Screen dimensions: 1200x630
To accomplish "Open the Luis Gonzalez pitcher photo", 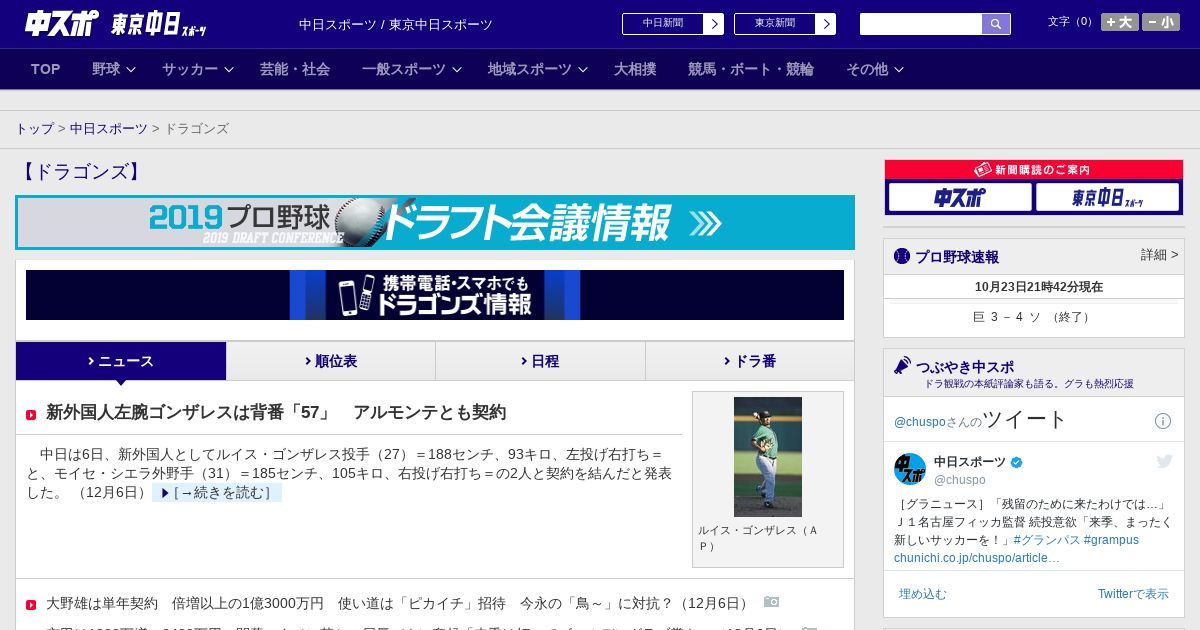I will pyautogui.click(x=768, y=456).
